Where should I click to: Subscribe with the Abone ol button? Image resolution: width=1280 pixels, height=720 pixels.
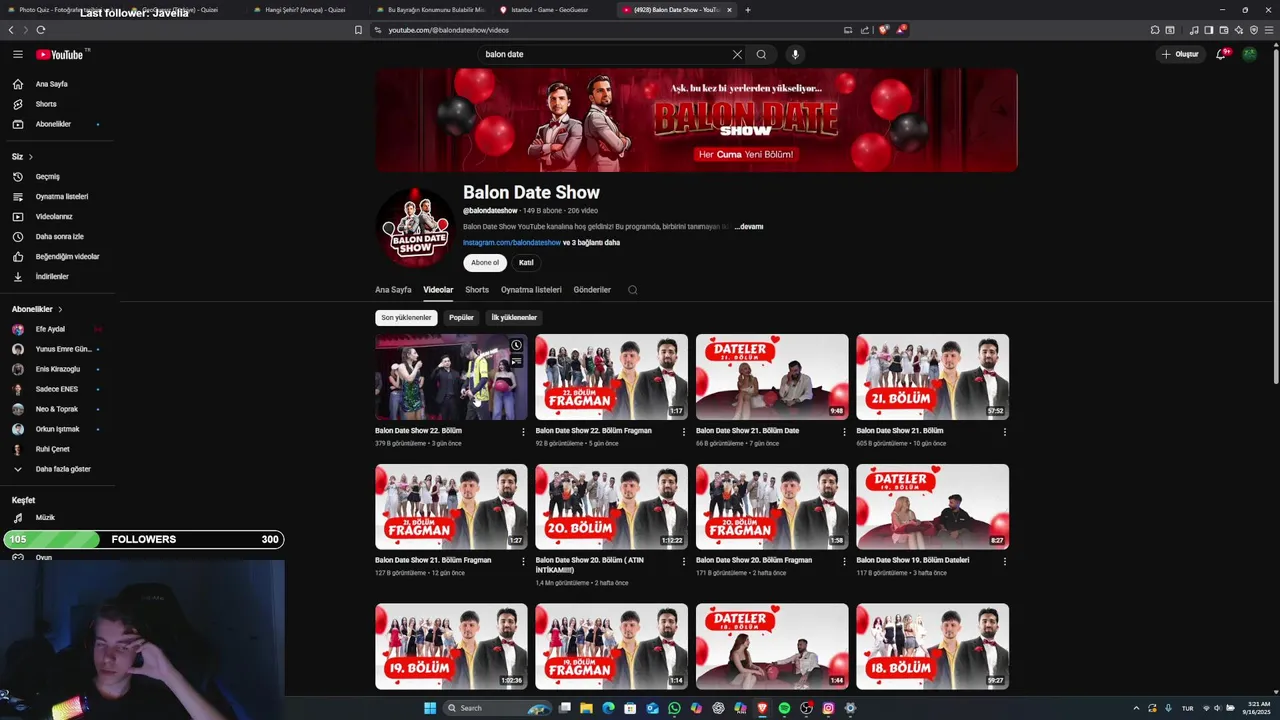point(485,263)
